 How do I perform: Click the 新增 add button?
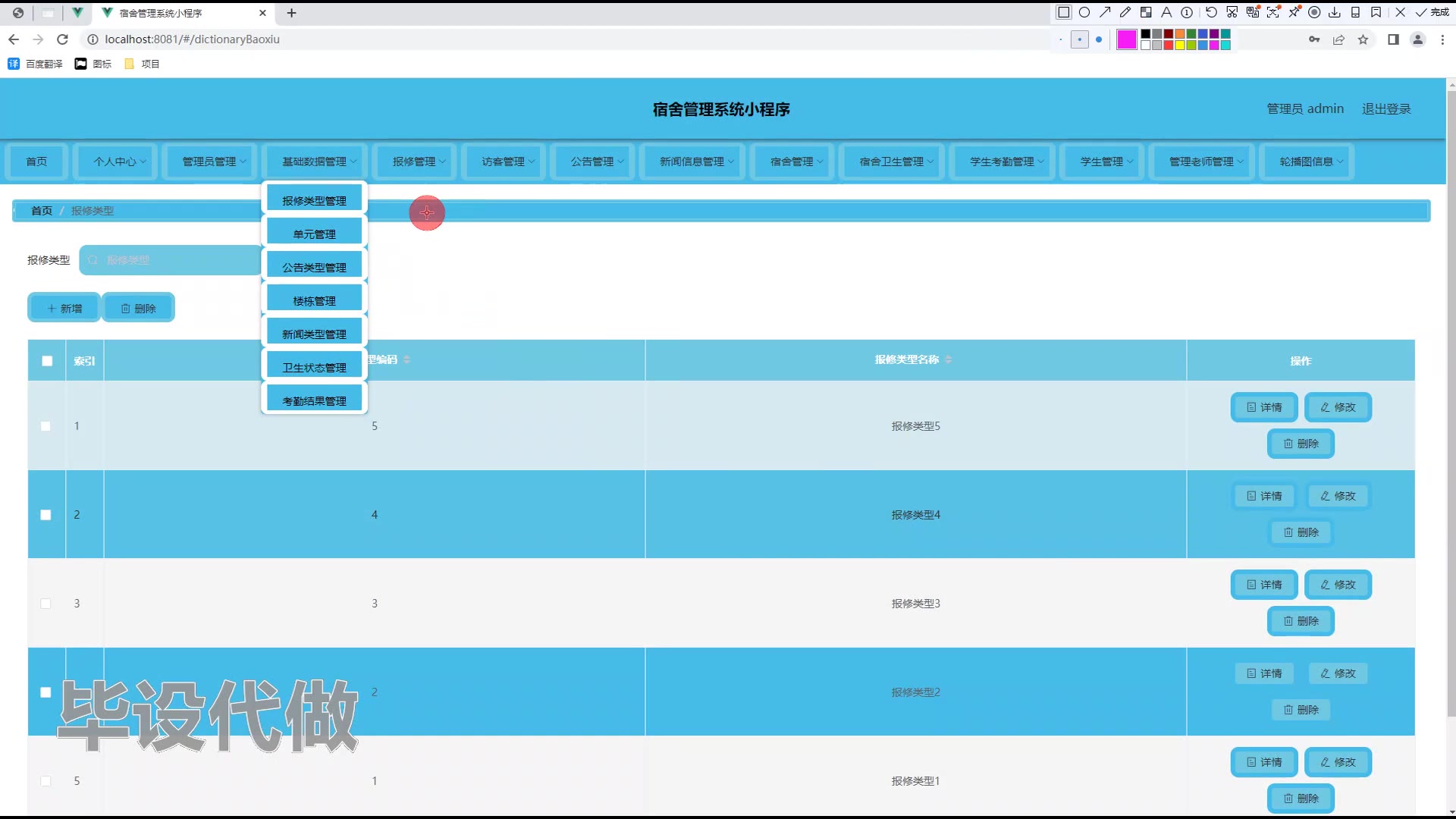[64, 308]
